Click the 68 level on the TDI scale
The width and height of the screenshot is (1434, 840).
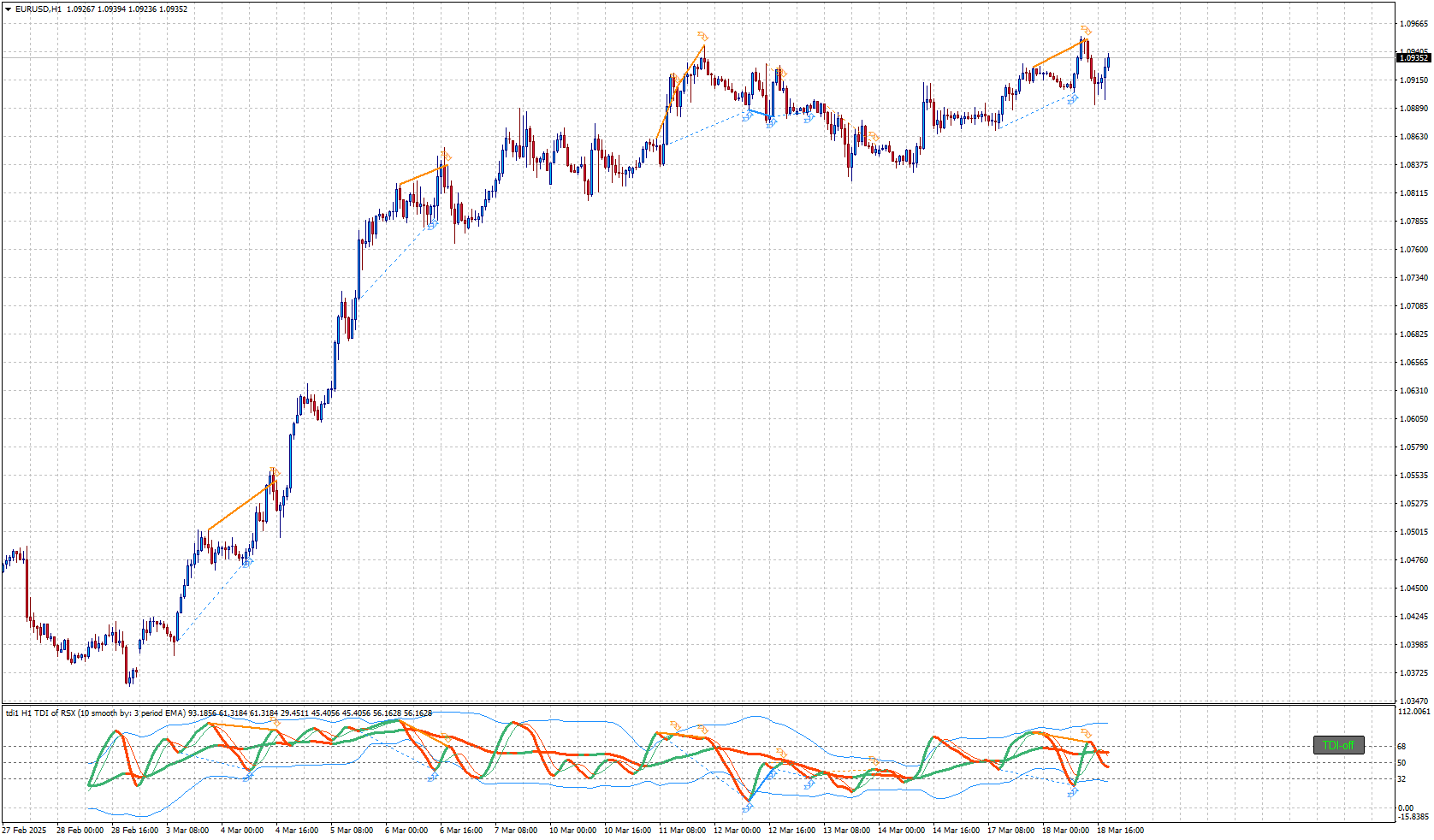1401,747
